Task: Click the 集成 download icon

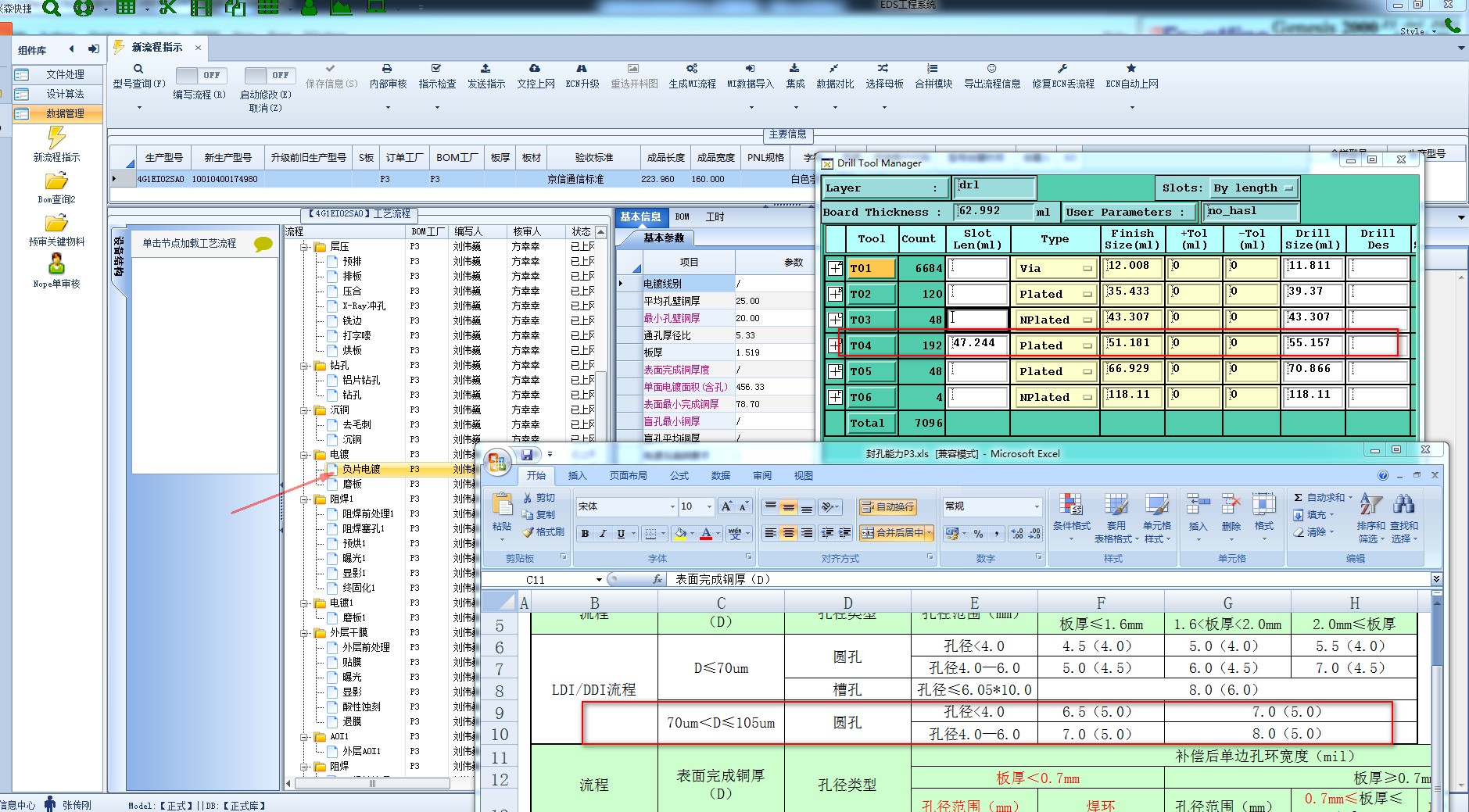Action: pos(794,69)
